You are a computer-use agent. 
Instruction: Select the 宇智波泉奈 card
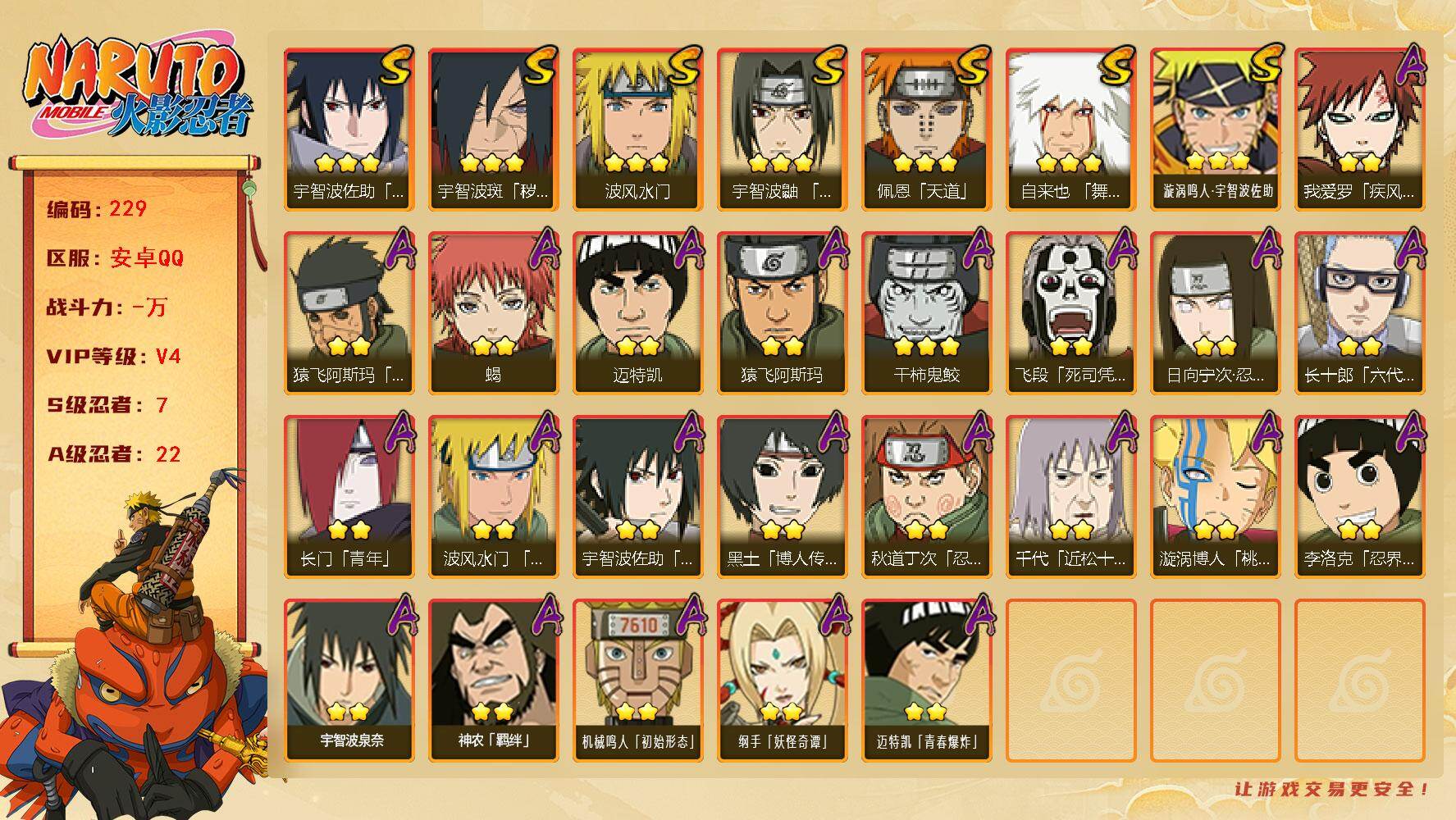click(x=349, y=680)
